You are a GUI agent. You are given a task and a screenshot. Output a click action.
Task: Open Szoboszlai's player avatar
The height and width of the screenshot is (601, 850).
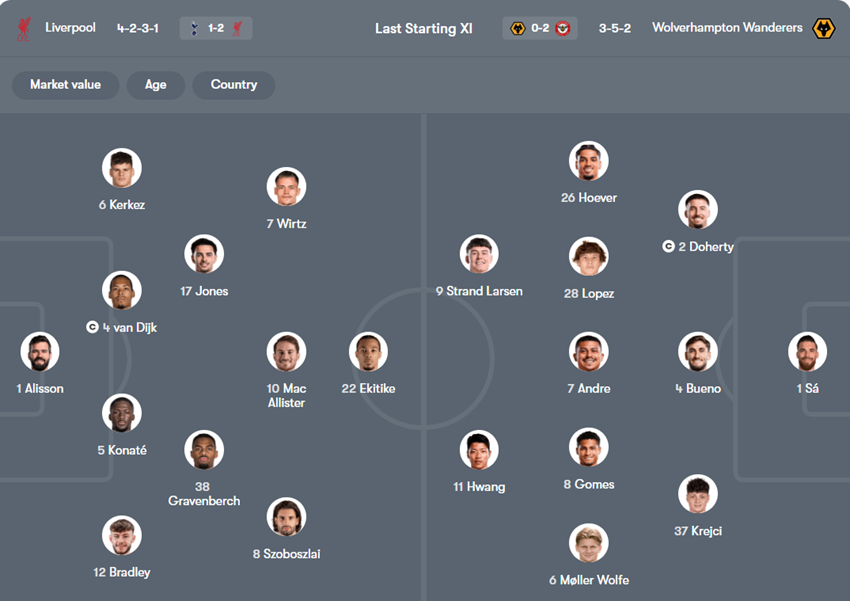point(286,517)
